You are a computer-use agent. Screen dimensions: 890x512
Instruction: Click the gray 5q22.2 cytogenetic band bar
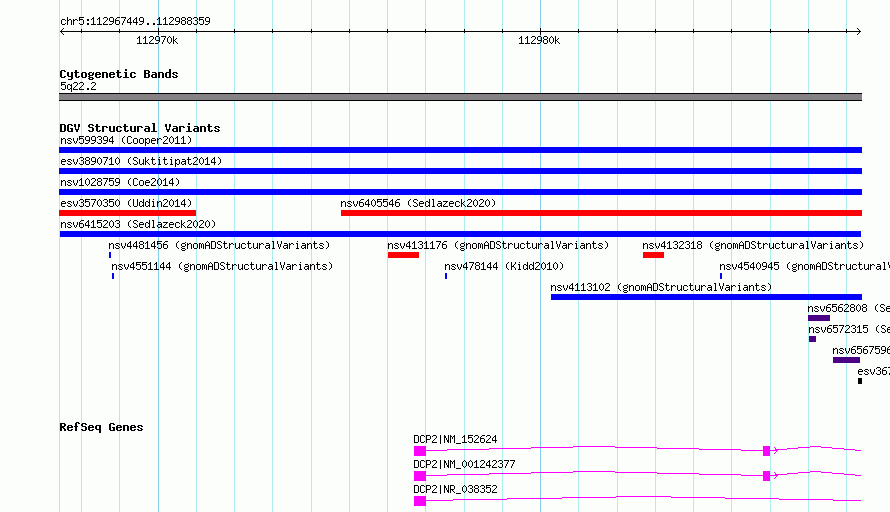[x=460, y=97]
